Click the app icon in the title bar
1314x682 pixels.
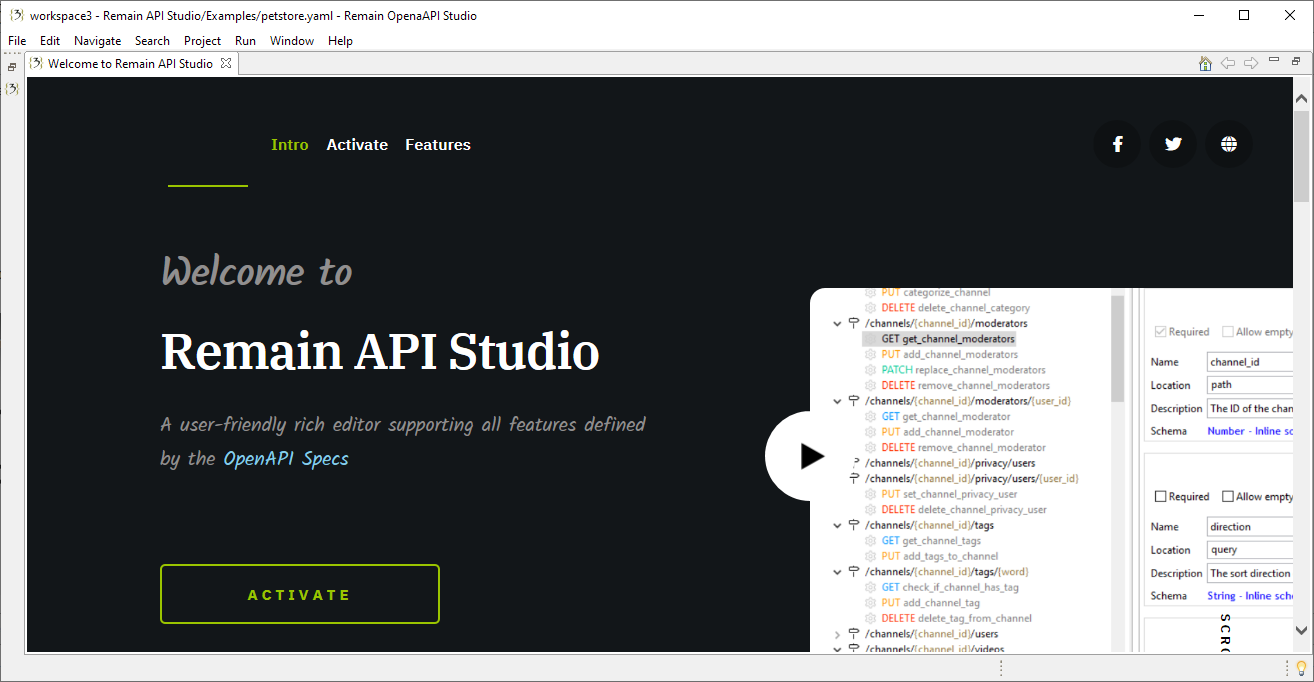coord(15,15)
